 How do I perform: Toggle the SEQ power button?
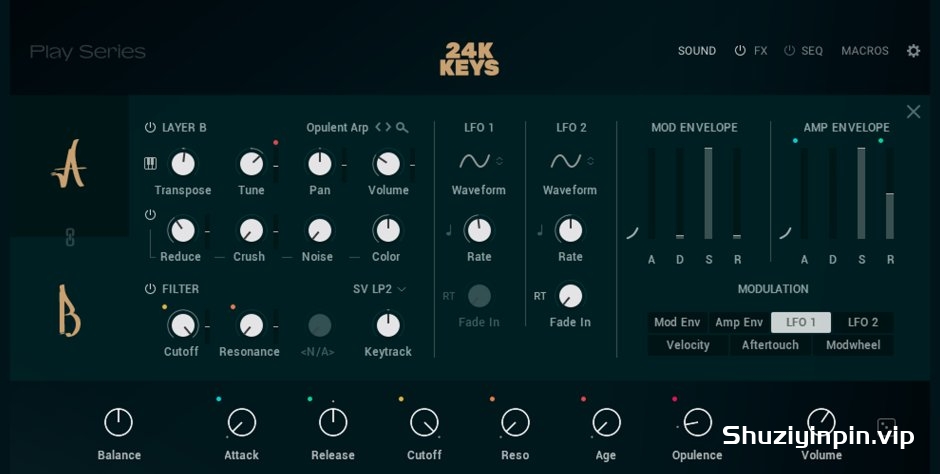790,51
